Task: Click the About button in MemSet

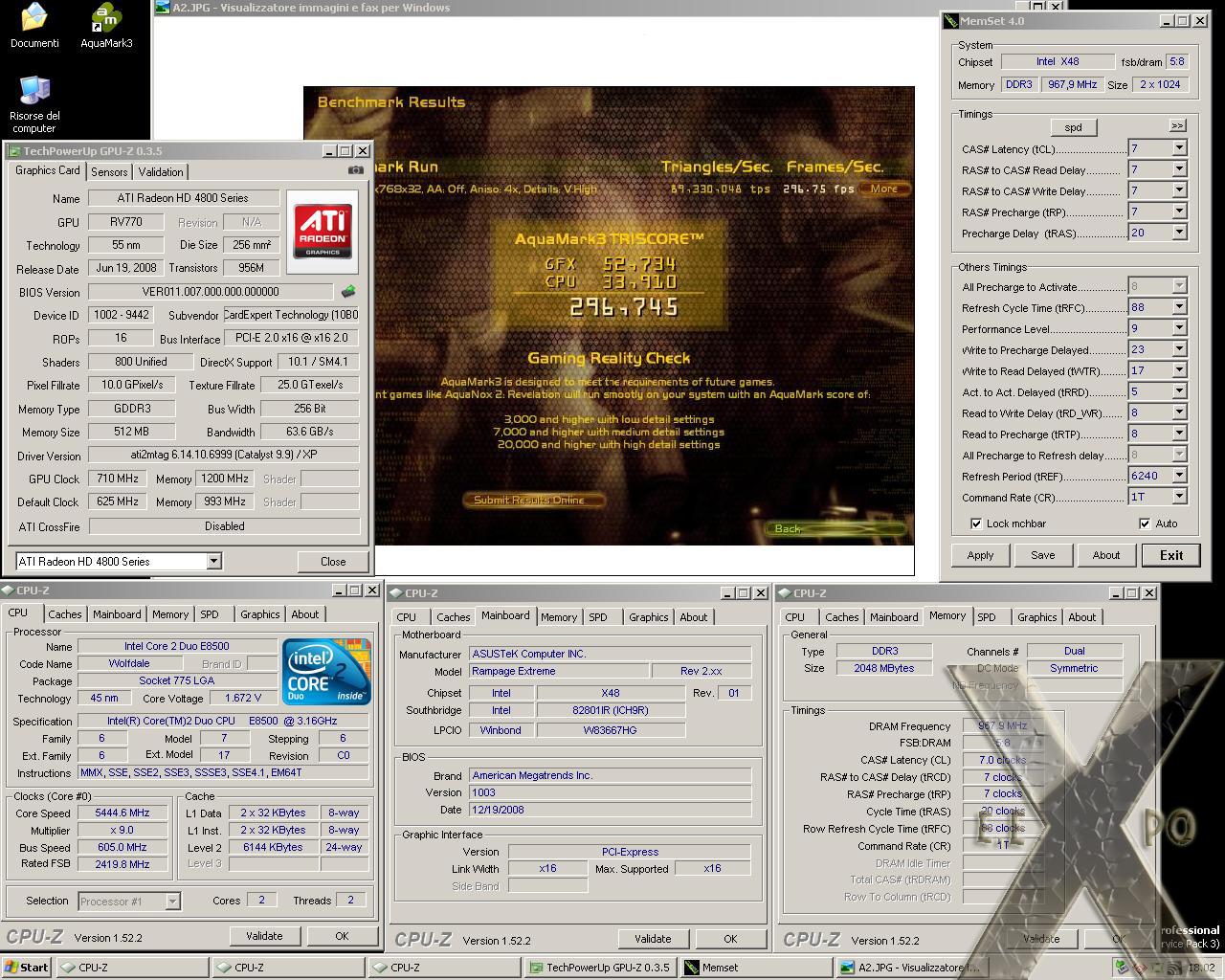Action: 1106,555
